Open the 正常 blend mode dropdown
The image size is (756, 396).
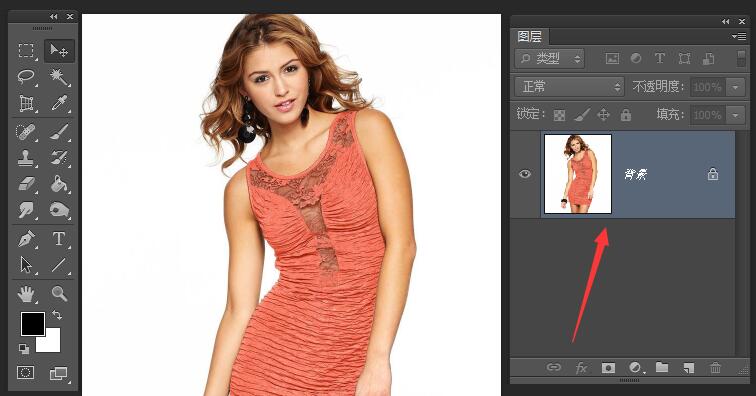pyautogui.click(x=569, y=87)
